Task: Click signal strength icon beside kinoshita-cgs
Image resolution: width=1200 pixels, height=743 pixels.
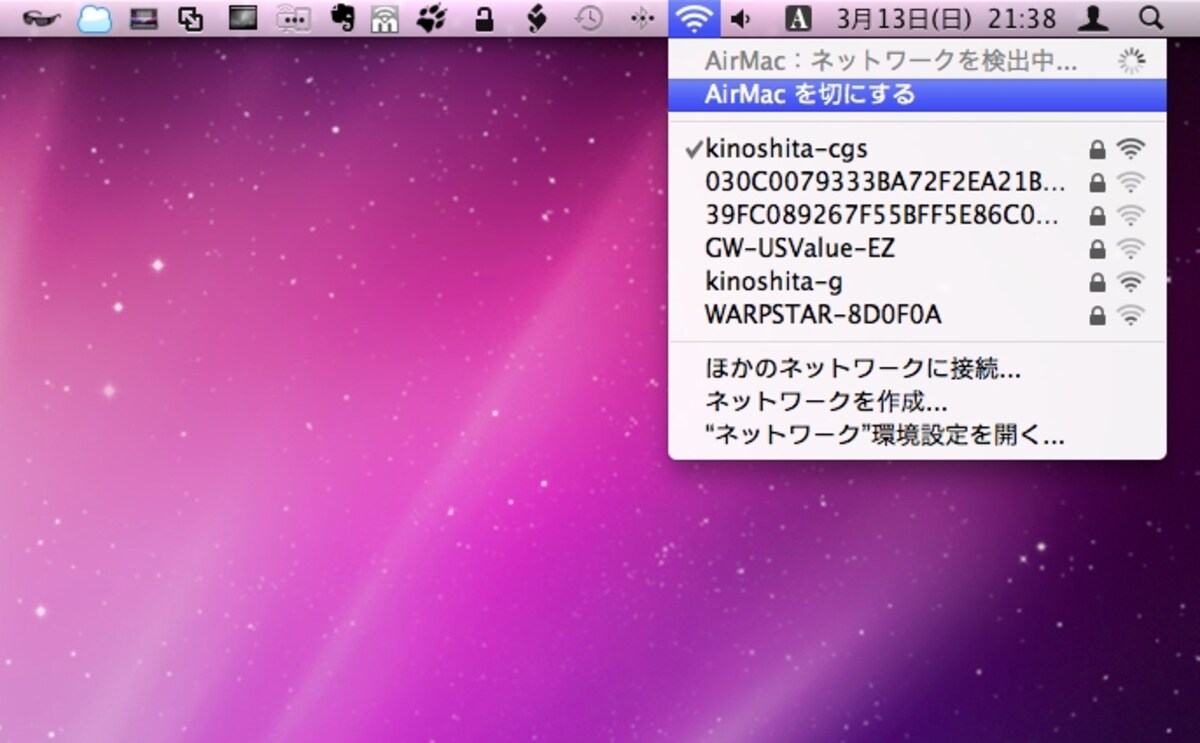Action: point(1131,149)
